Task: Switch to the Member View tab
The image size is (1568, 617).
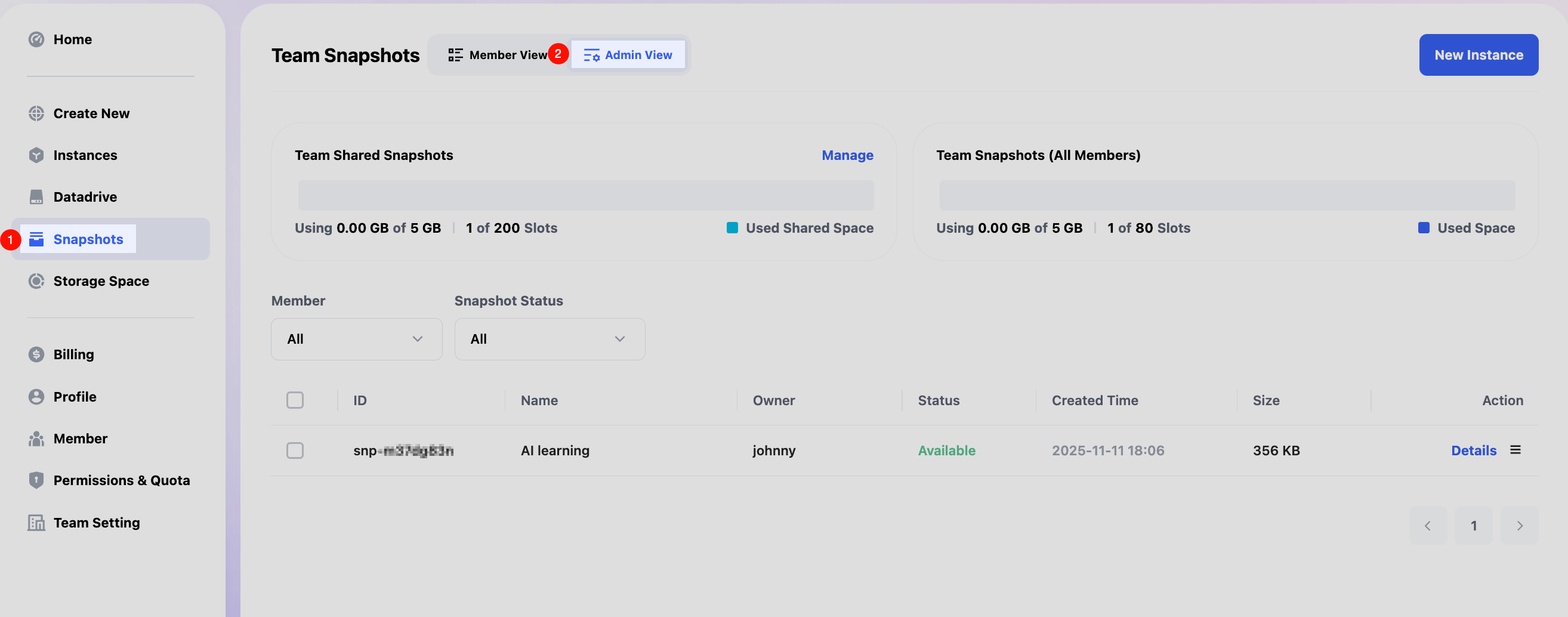Action: pyautogui.click(x=499, y=55)
